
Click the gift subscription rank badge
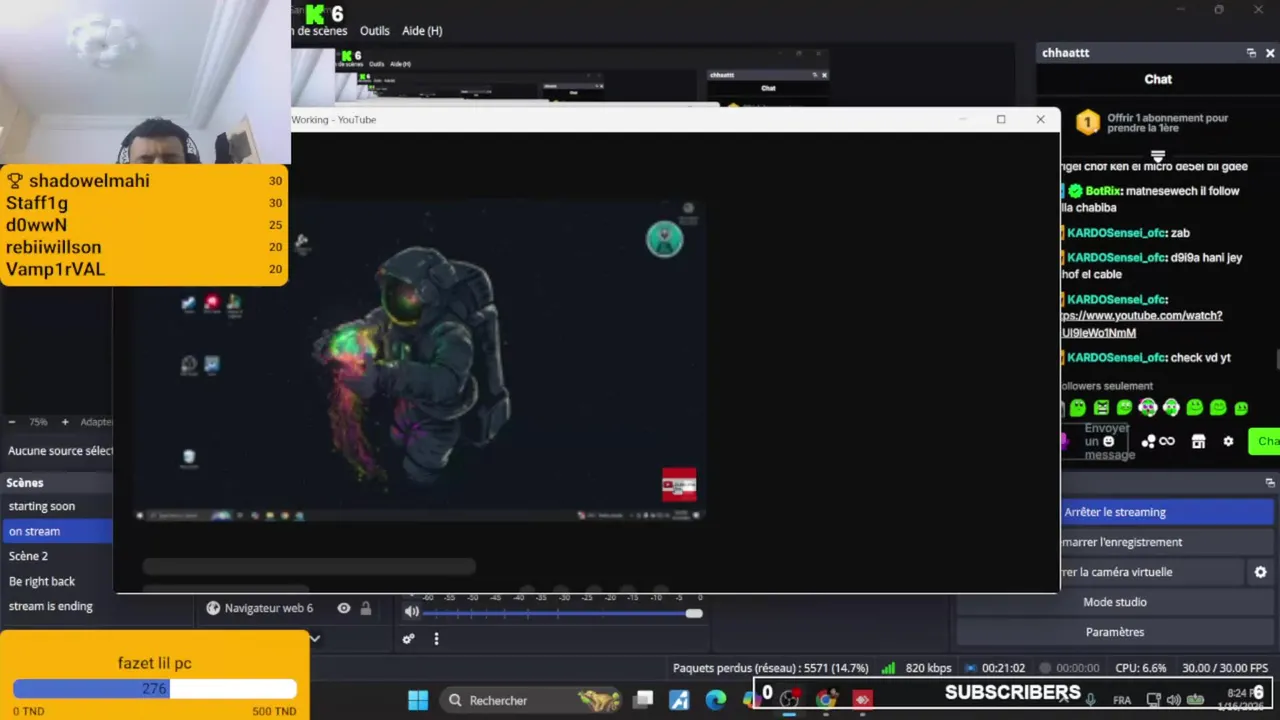tap(1087, 123)
